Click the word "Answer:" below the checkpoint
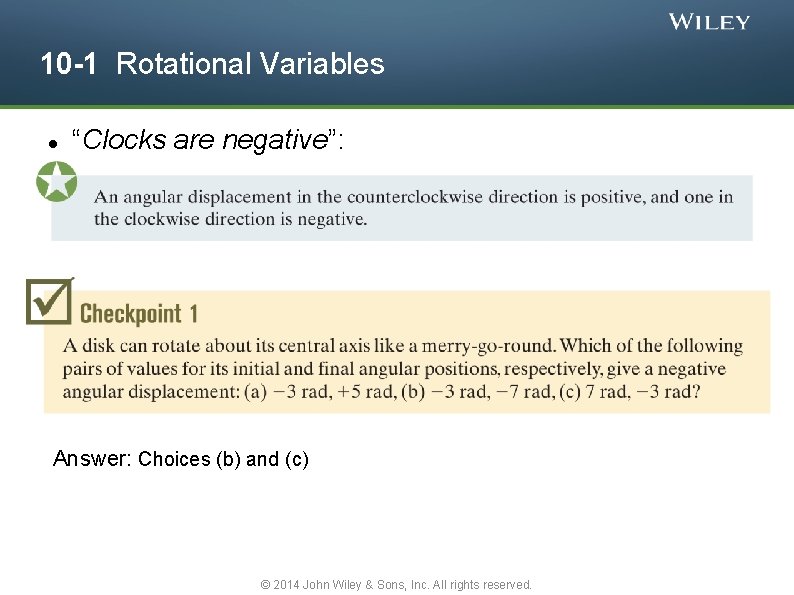Image resolution: width=794 pixels, height=595 pixels. 92,459
